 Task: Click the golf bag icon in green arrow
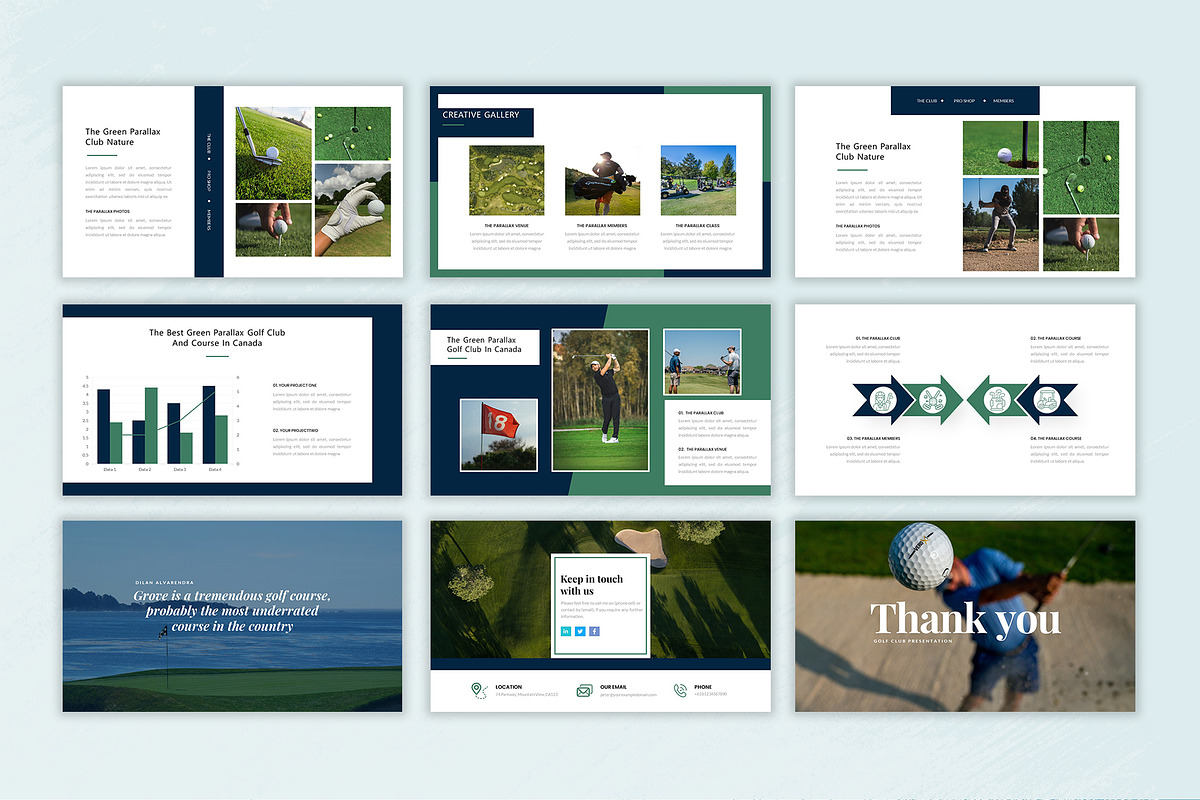pos(997,400)
